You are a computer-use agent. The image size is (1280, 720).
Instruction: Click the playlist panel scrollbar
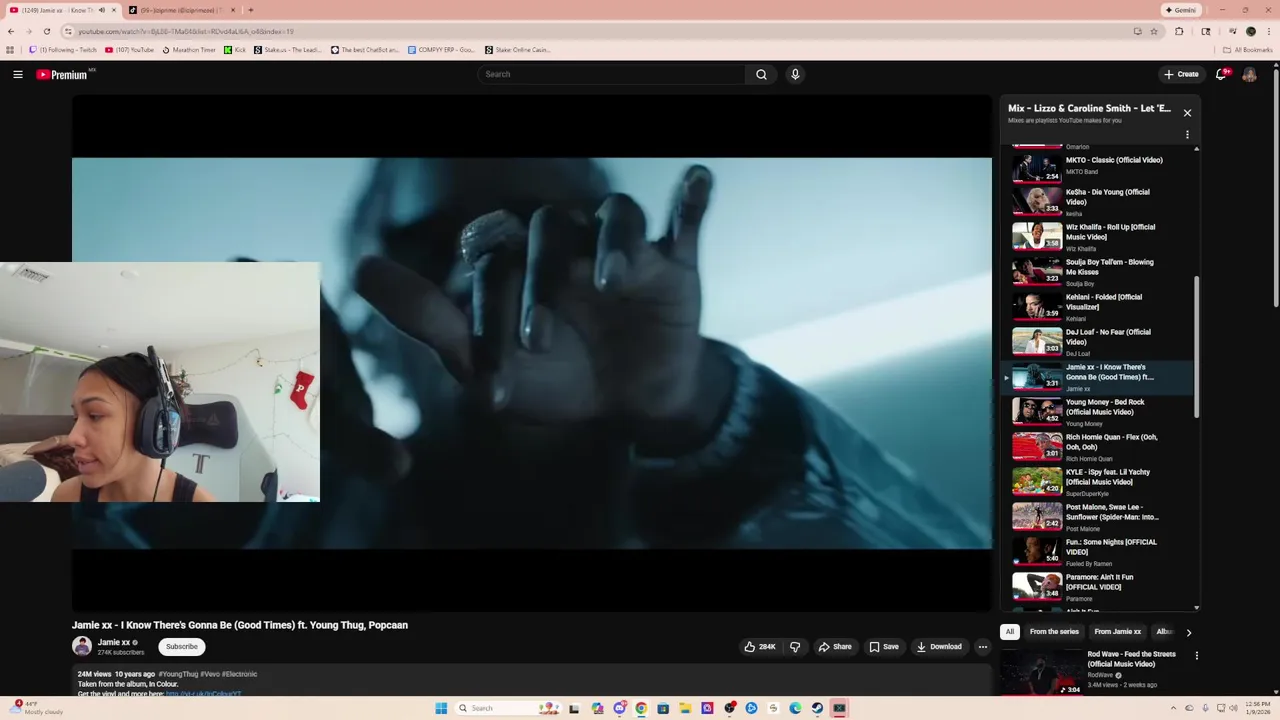1196,347
